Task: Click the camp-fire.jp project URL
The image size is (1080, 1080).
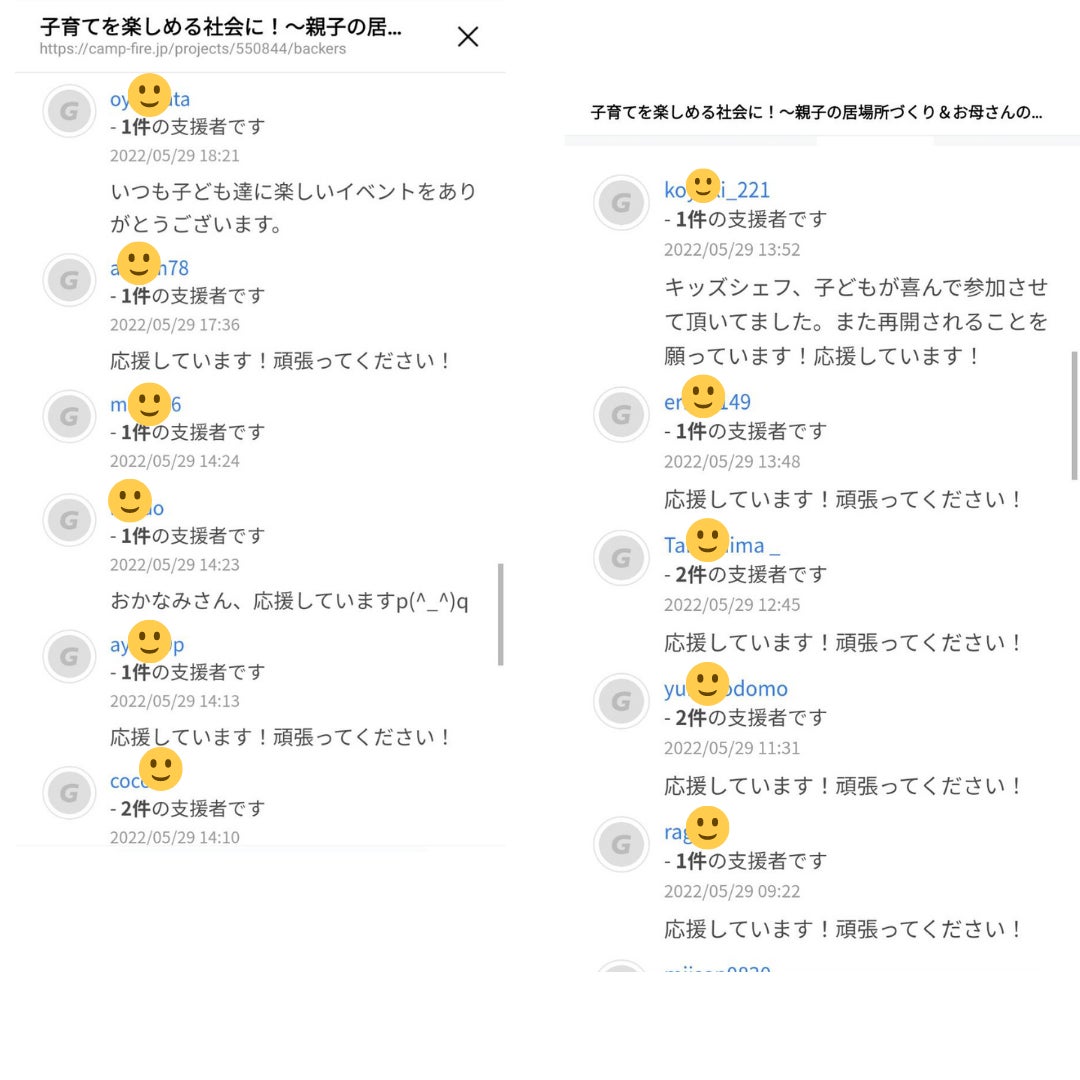Action: 193,49
